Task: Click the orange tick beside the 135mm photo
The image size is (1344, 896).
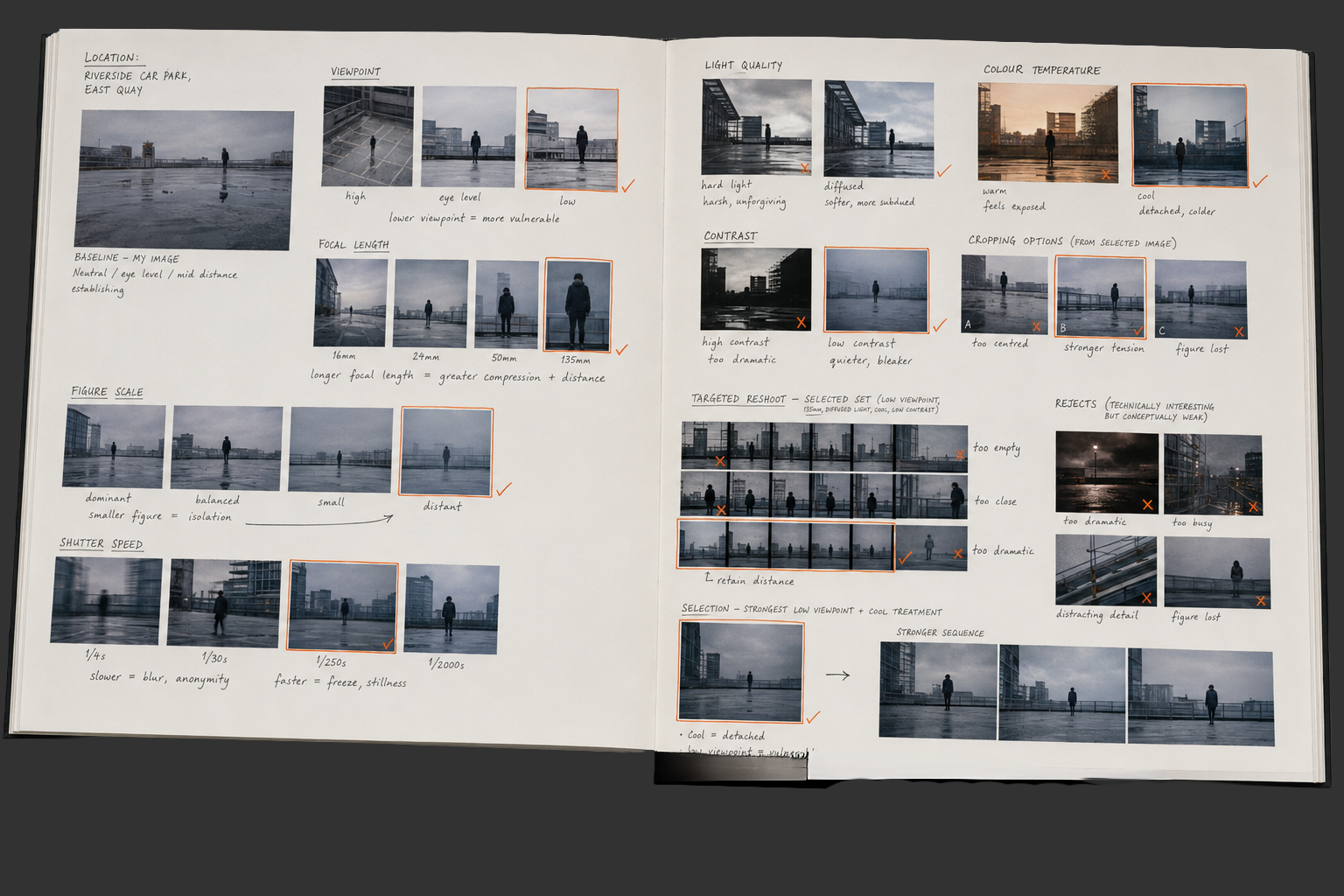Action: click(621, 350)
